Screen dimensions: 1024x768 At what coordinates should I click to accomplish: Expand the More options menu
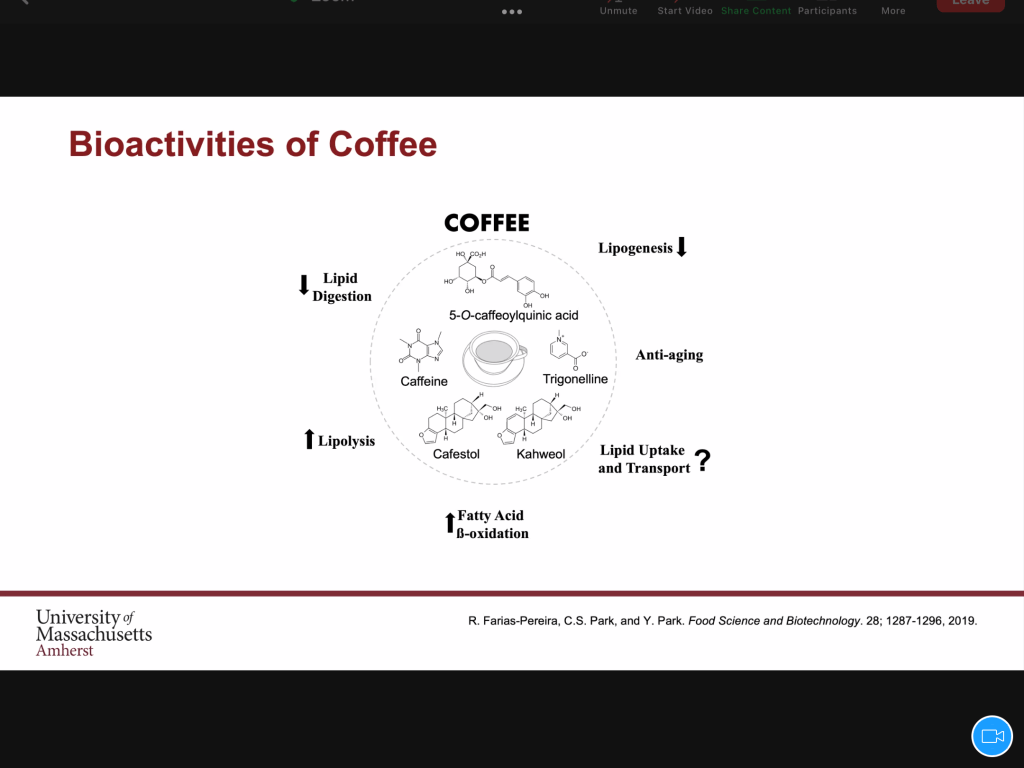893,10
